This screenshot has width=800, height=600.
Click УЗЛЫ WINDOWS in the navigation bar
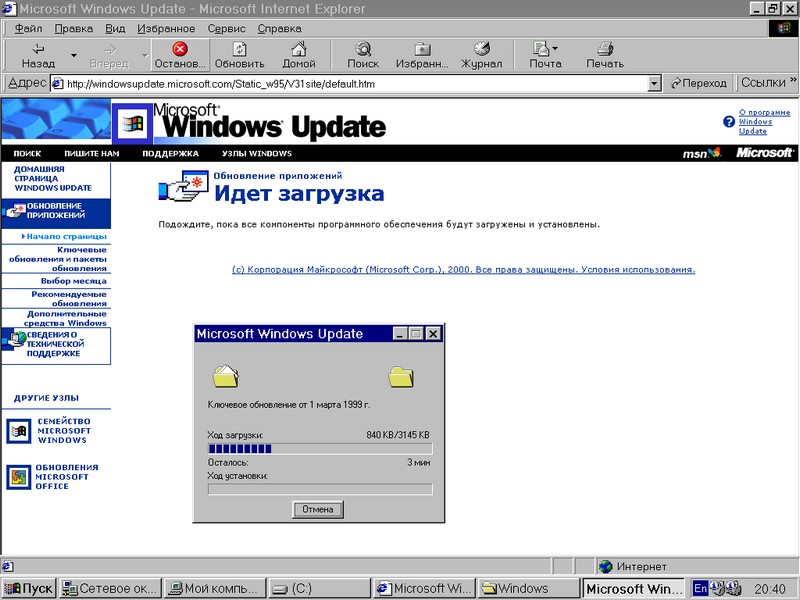click(x=257, y=154)
